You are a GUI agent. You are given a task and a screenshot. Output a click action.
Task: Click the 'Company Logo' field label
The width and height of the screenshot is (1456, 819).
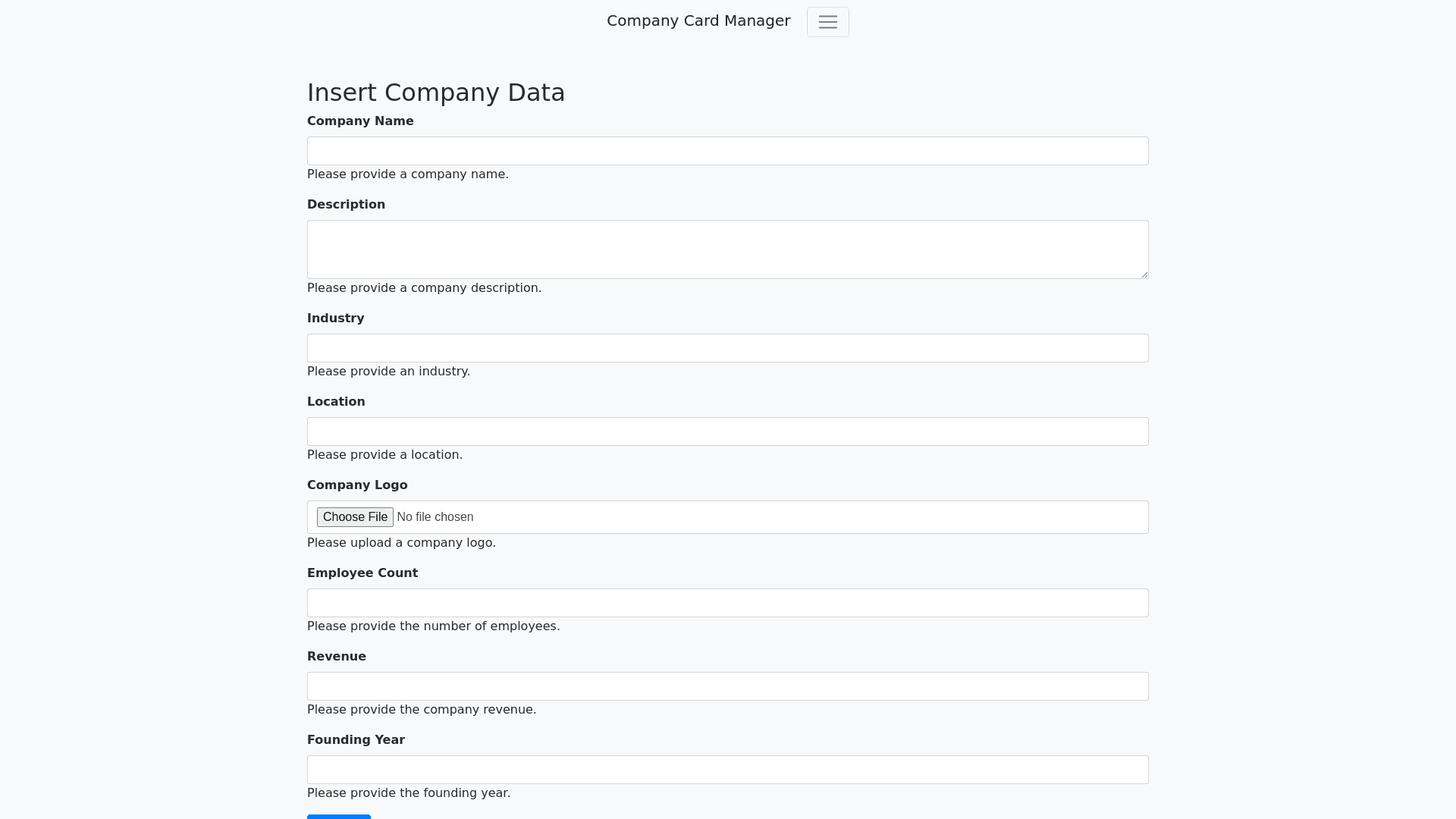pos(357,485)
